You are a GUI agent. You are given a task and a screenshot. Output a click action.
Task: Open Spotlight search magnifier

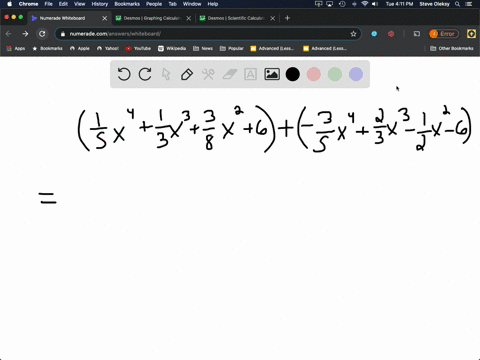point(458,4)
